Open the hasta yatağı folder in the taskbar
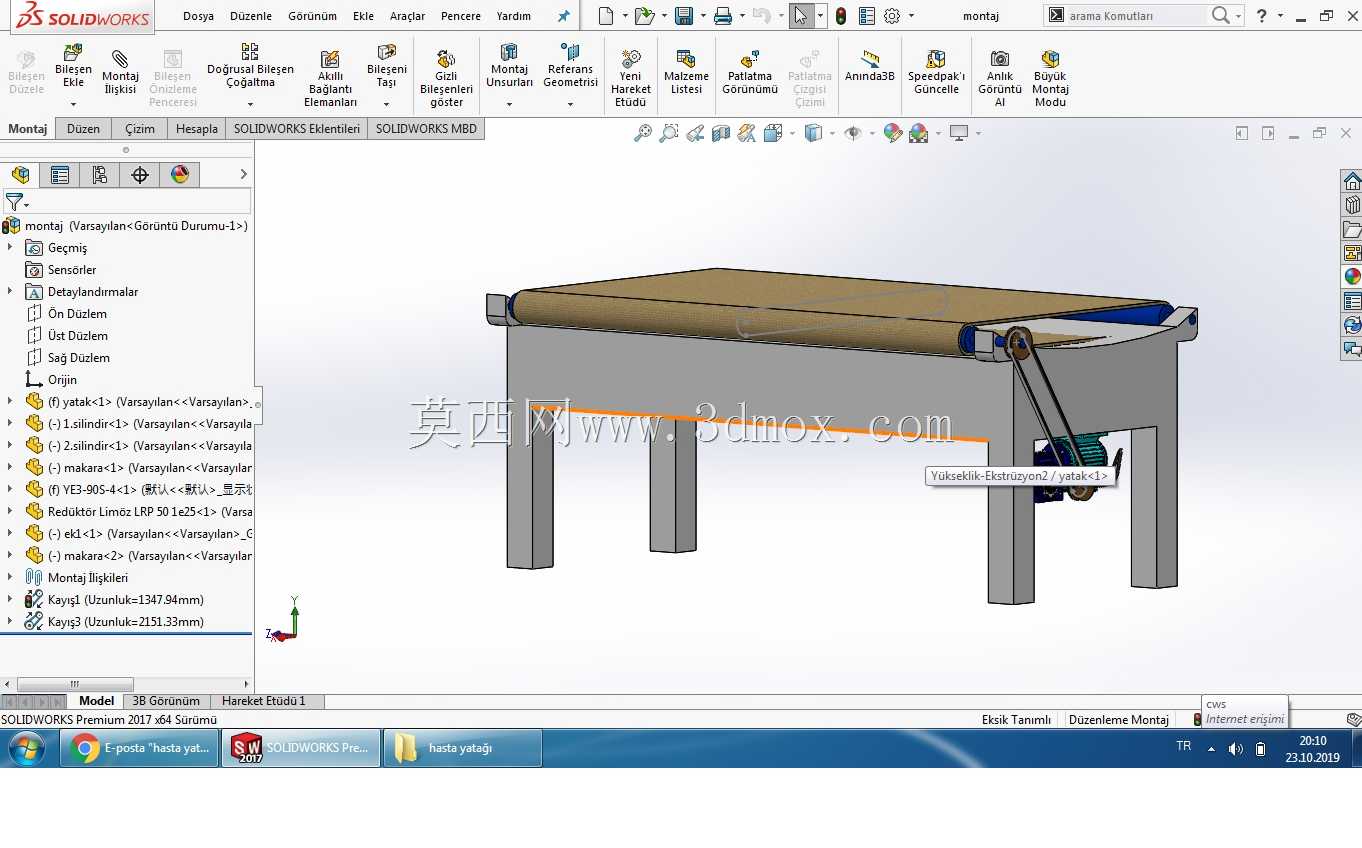The height and width of the screenshot is (848, 1362). [462, 747]
